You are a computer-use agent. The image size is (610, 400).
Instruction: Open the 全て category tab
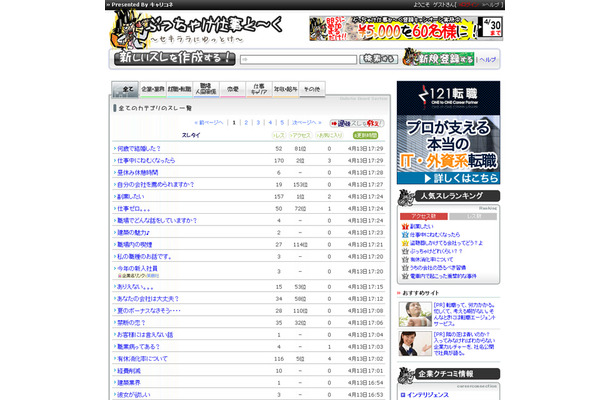pos(125,89)
